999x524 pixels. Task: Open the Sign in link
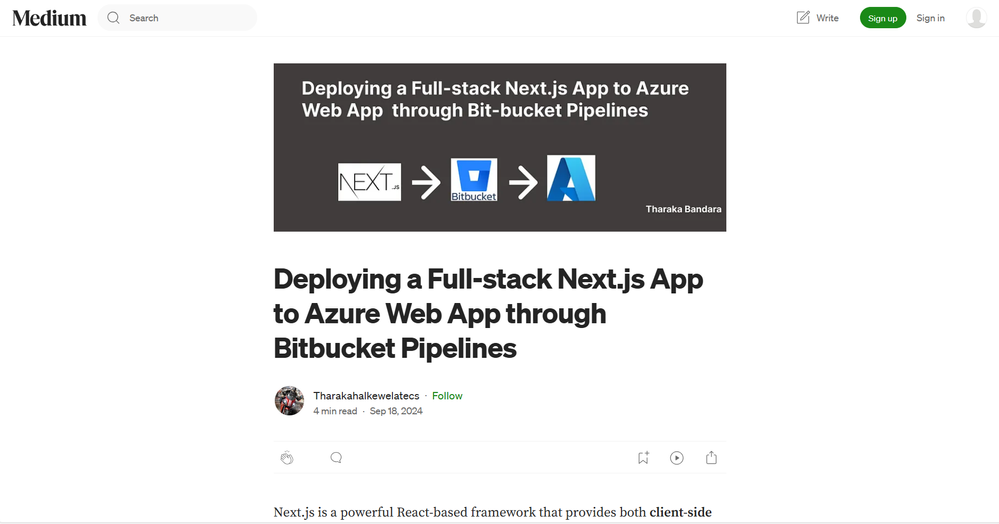(930, 18)
